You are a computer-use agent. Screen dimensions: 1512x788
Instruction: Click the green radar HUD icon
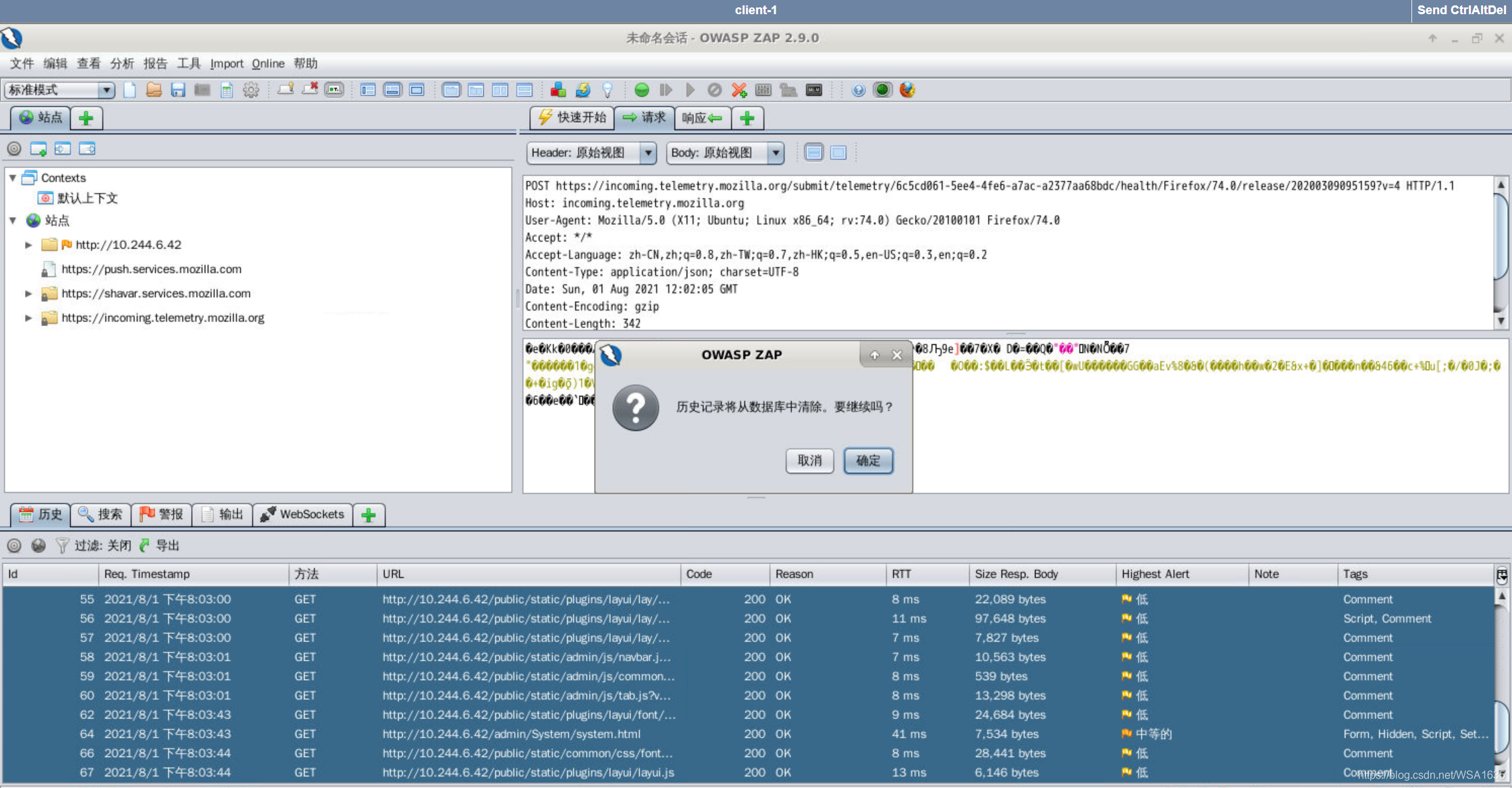coord(882,90)
